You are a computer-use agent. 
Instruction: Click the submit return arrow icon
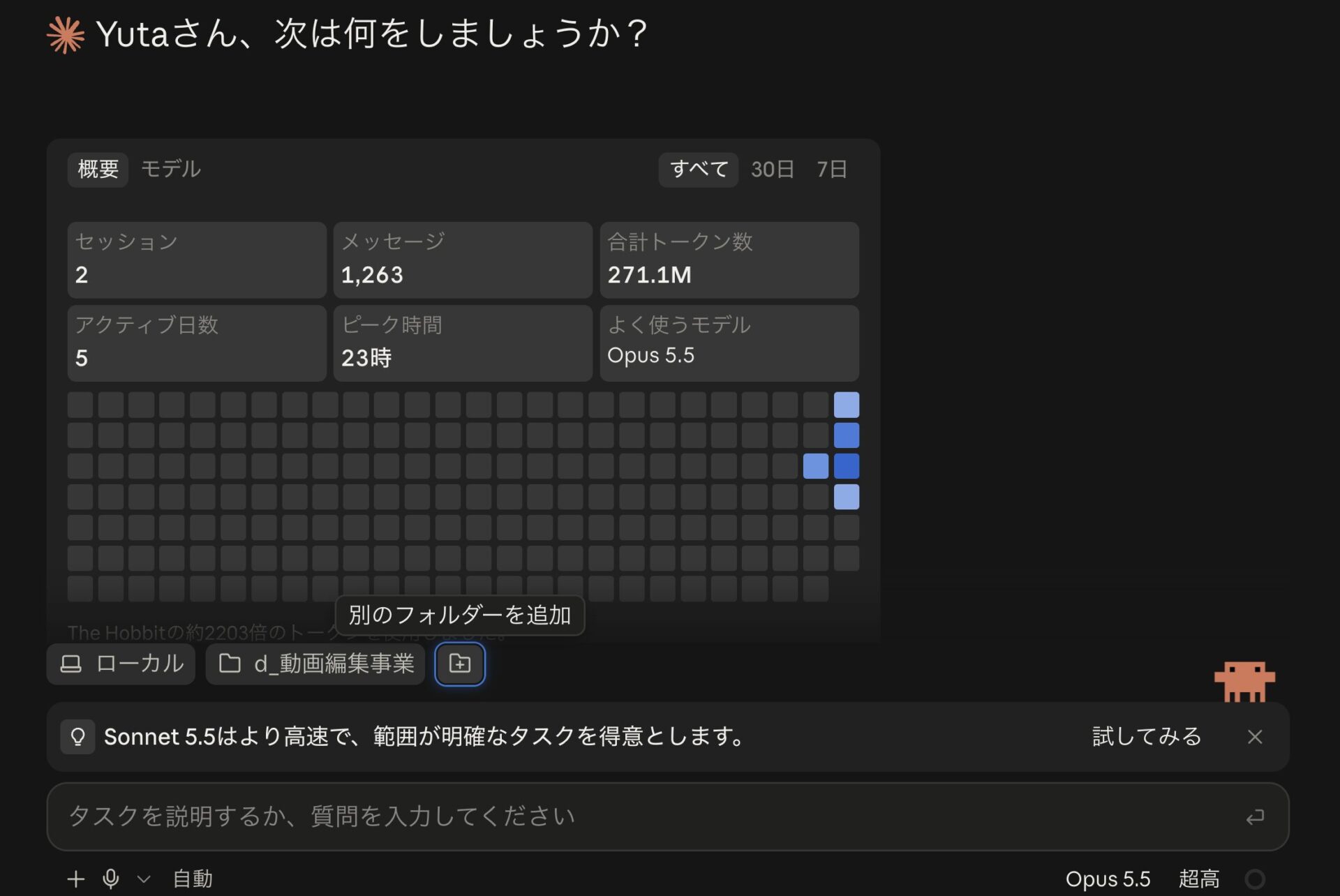[x=1254, y=816]
